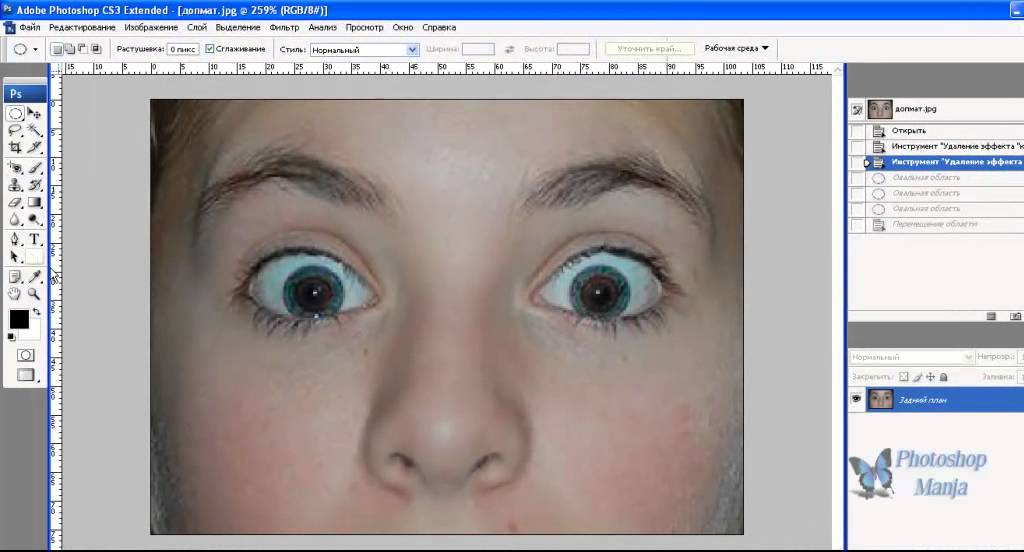This screenshot has width=1024, height=552.
Task: Open the Выделение menu
Action: (238, 27)
